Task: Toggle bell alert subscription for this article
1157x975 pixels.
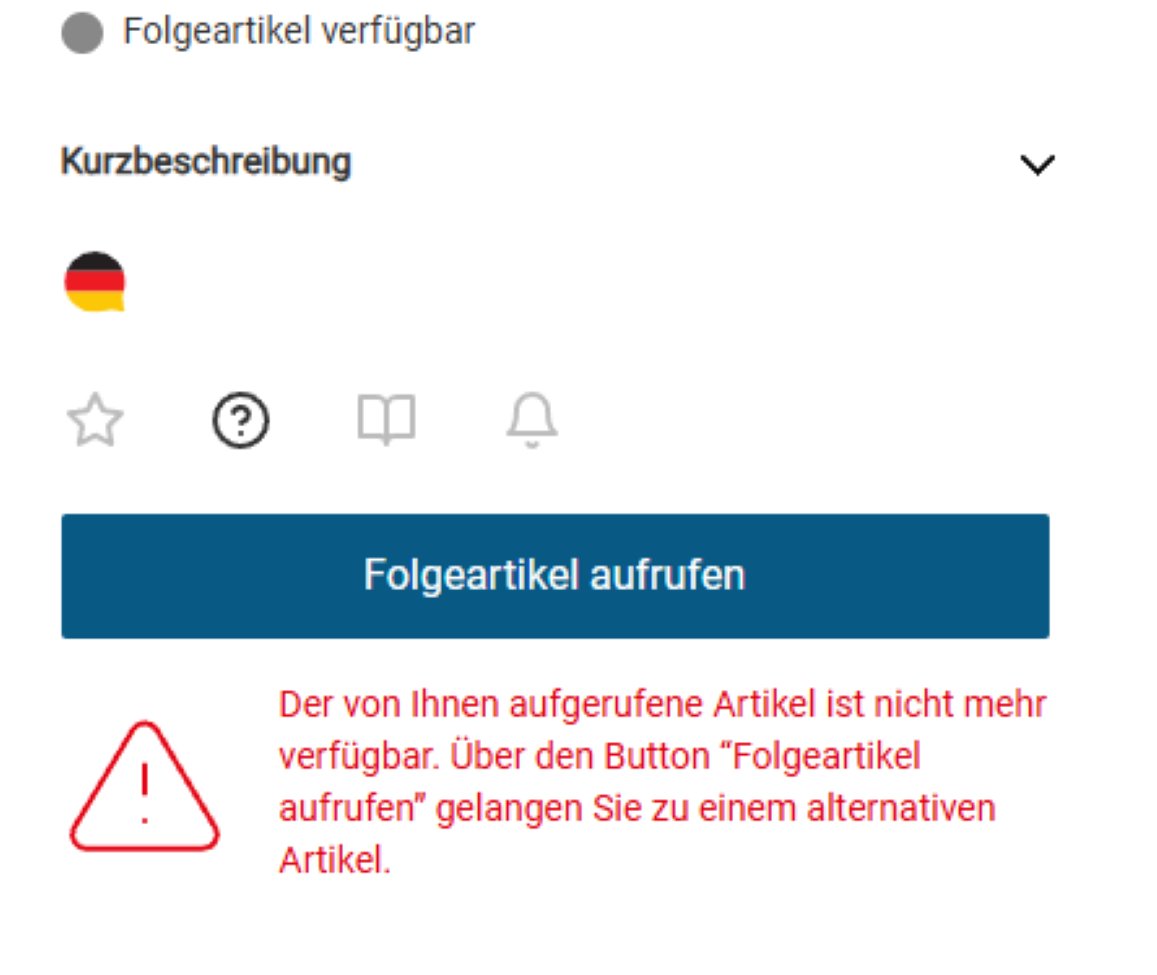Action: [531, 420]
